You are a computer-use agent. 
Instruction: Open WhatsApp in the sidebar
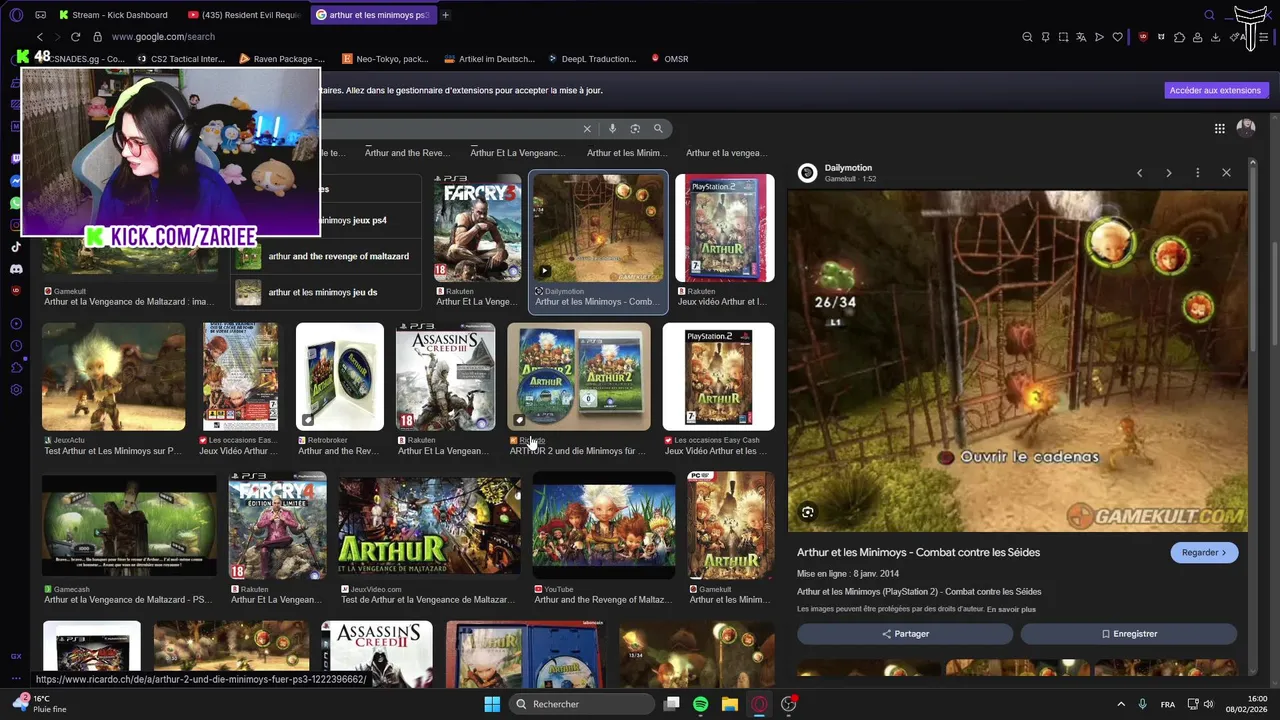[x=16, y=203]
